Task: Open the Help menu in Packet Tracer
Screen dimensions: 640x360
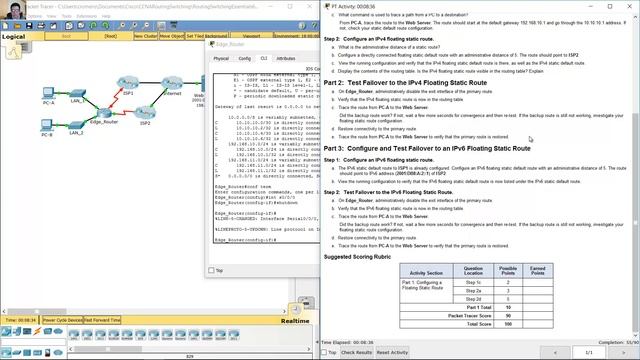Action: tap(106, 16)
